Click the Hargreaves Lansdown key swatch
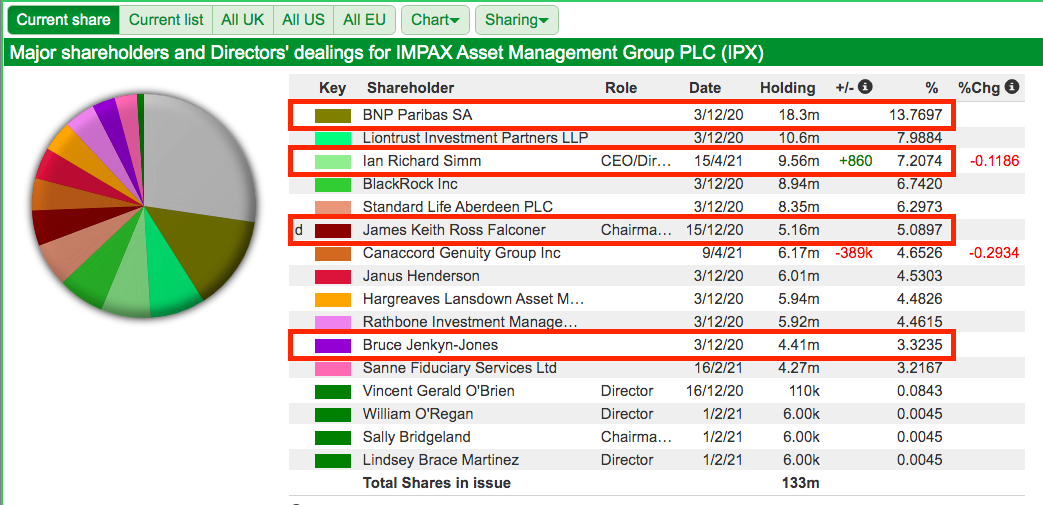 333,299
